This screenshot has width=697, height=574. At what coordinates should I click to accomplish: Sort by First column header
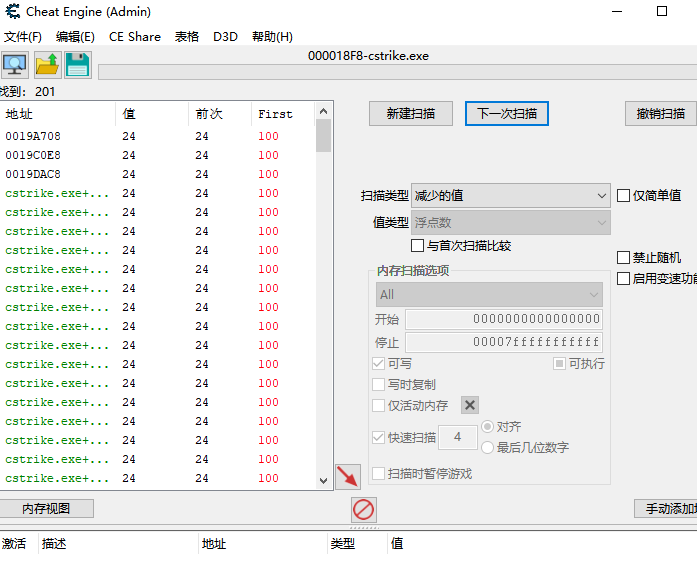click(283, 114)
